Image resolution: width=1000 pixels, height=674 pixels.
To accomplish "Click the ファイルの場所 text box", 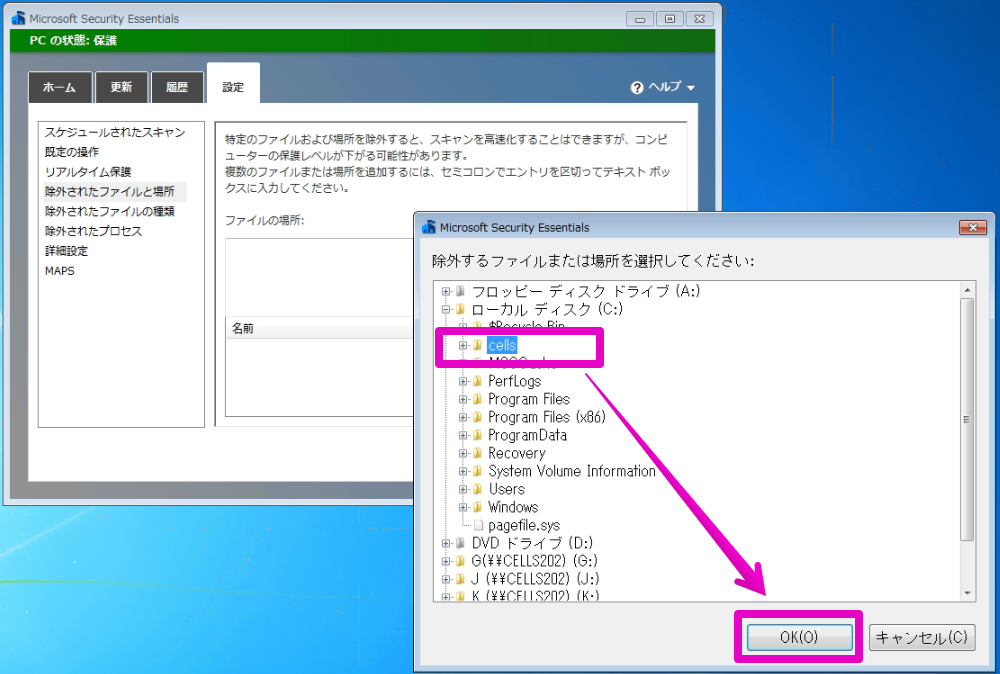I will point(320,276).
